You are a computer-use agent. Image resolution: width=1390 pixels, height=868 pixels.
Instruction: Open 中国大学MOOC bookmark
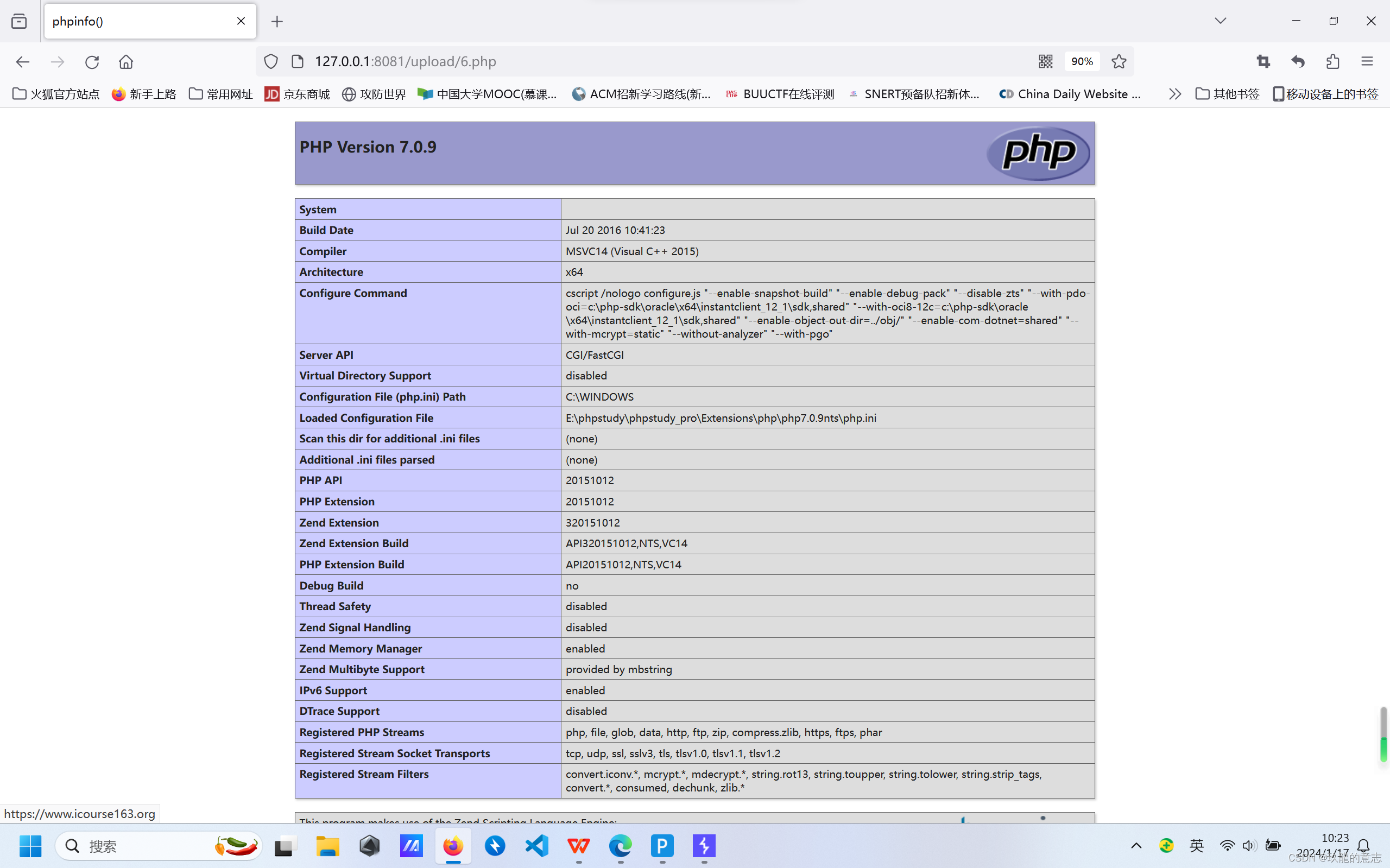point(488,94)
